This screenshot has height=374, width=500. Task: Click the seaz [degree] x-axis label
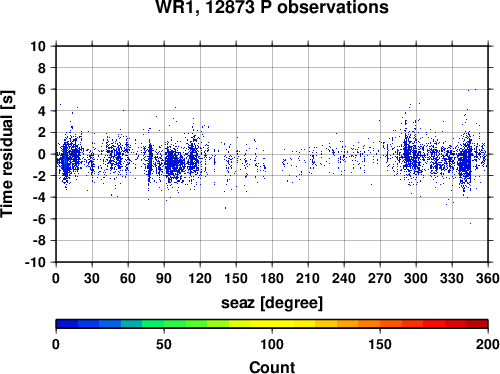(x=272, y=303)
